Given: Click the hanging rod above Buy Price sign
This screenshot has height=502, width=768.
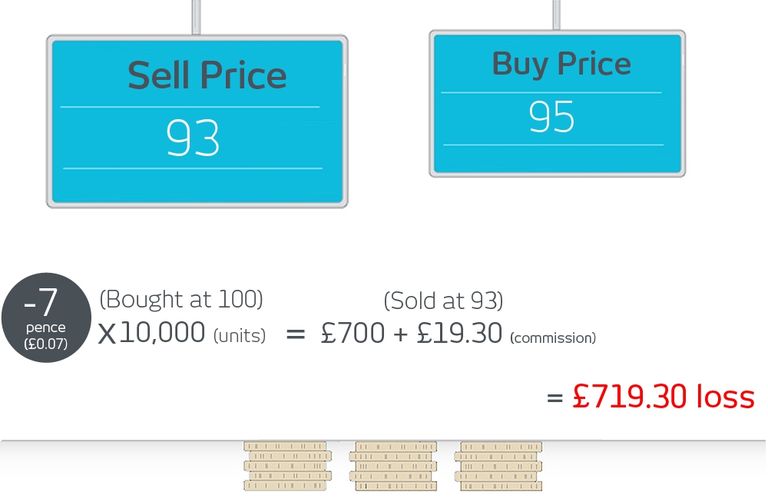Looking at the screenshot, I should pyautogui.click(x=557, y=14).
